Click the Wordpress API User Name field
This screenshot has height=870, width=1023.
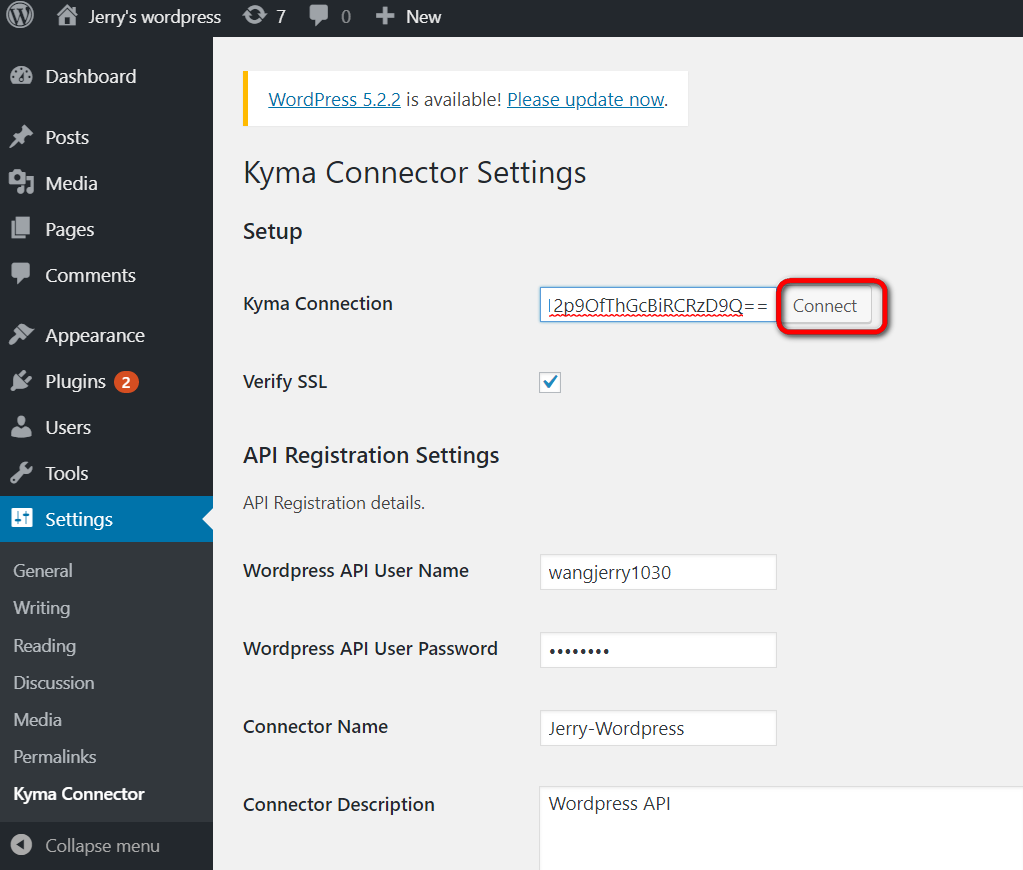658,573
